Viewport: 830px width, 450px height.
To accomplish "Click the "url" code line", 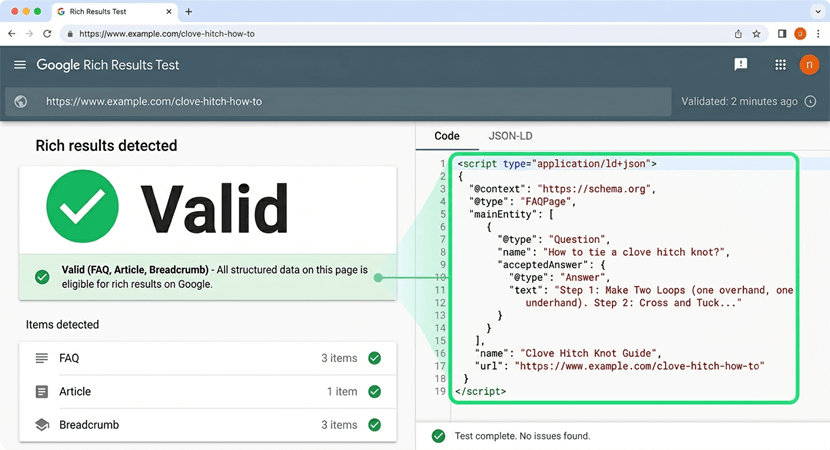I will (619, 366).
